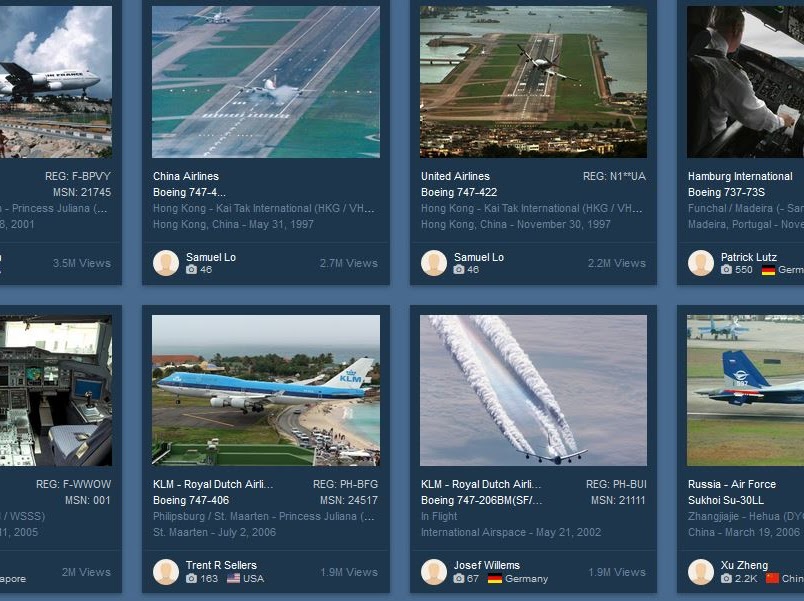Open the Hamburg International cockpit photo
804x601 pixels.
pos(746,82)
